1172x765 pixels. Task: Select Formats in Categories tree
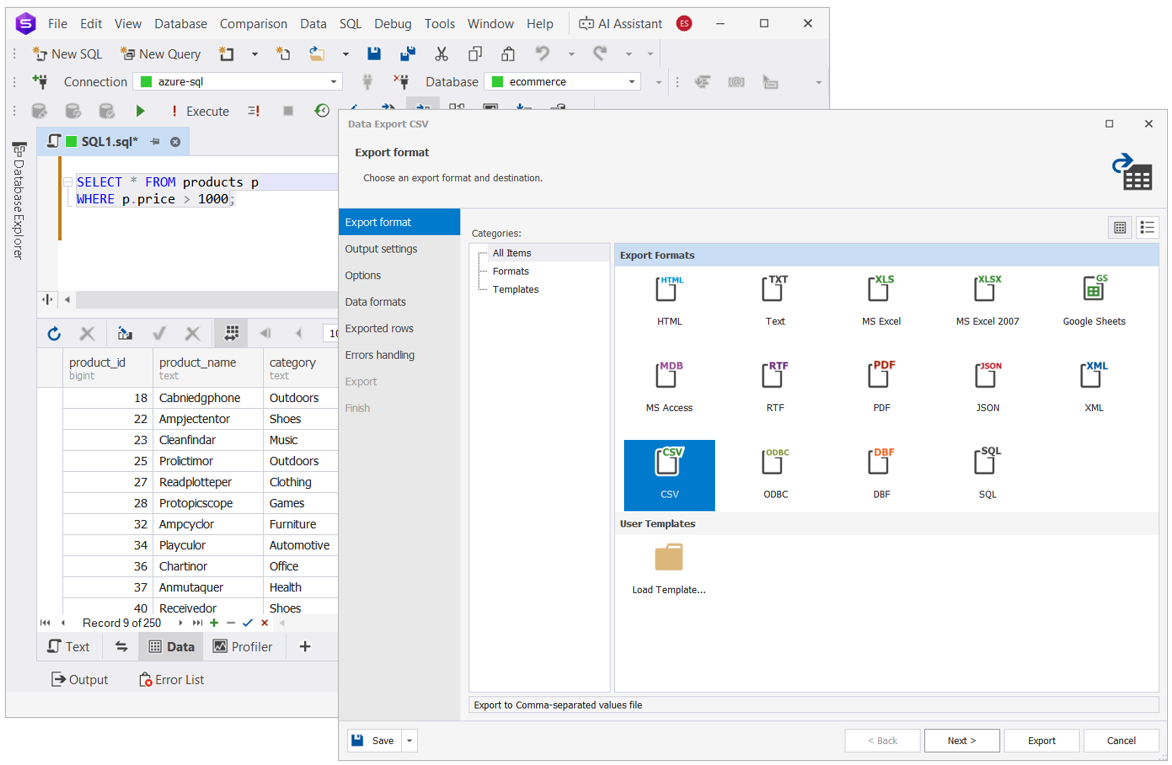pyautogui.click(x=511, y=271)
